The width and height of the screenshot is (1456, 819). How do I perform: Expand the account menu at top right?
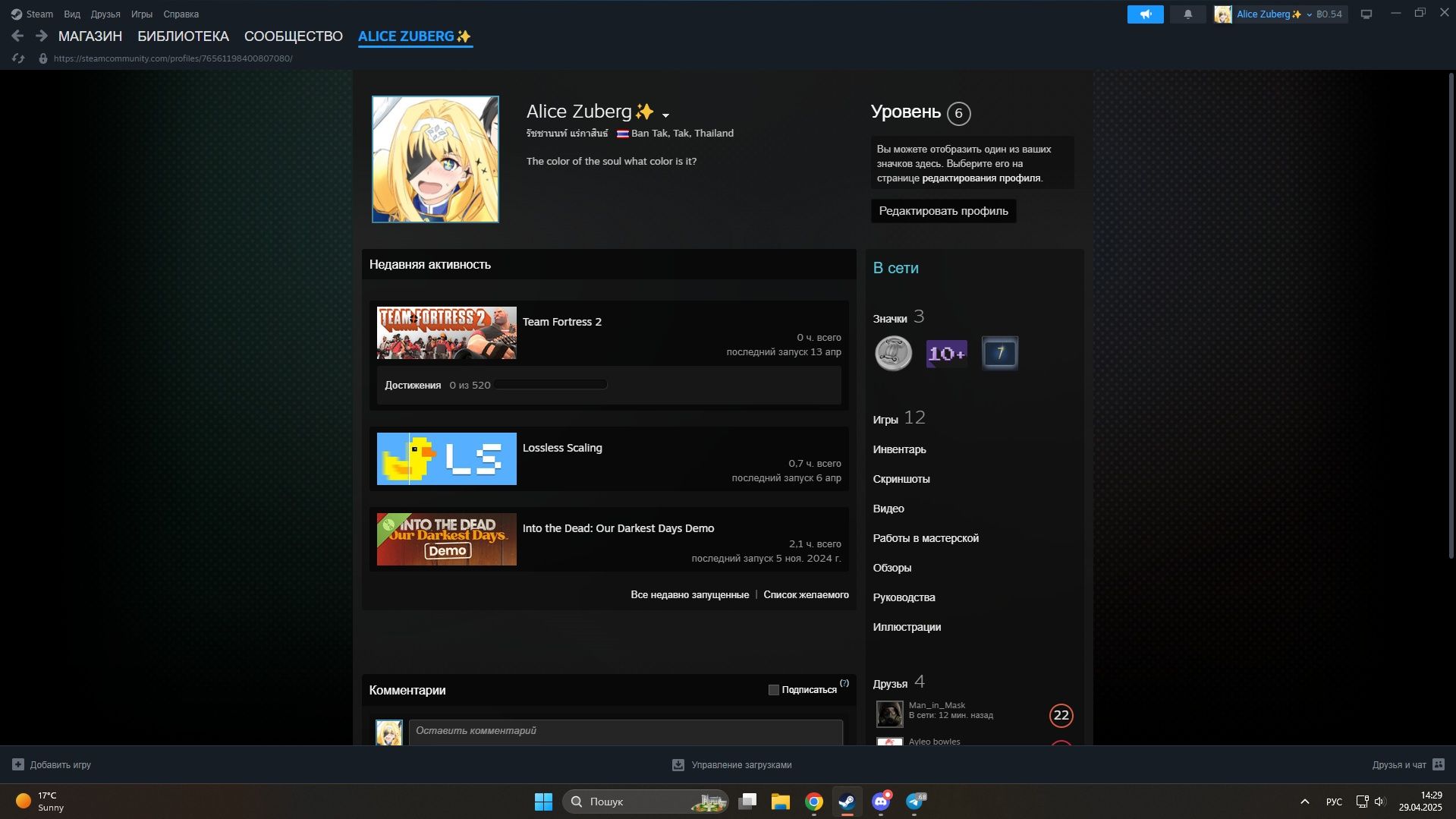click(x=1309, y=14)
